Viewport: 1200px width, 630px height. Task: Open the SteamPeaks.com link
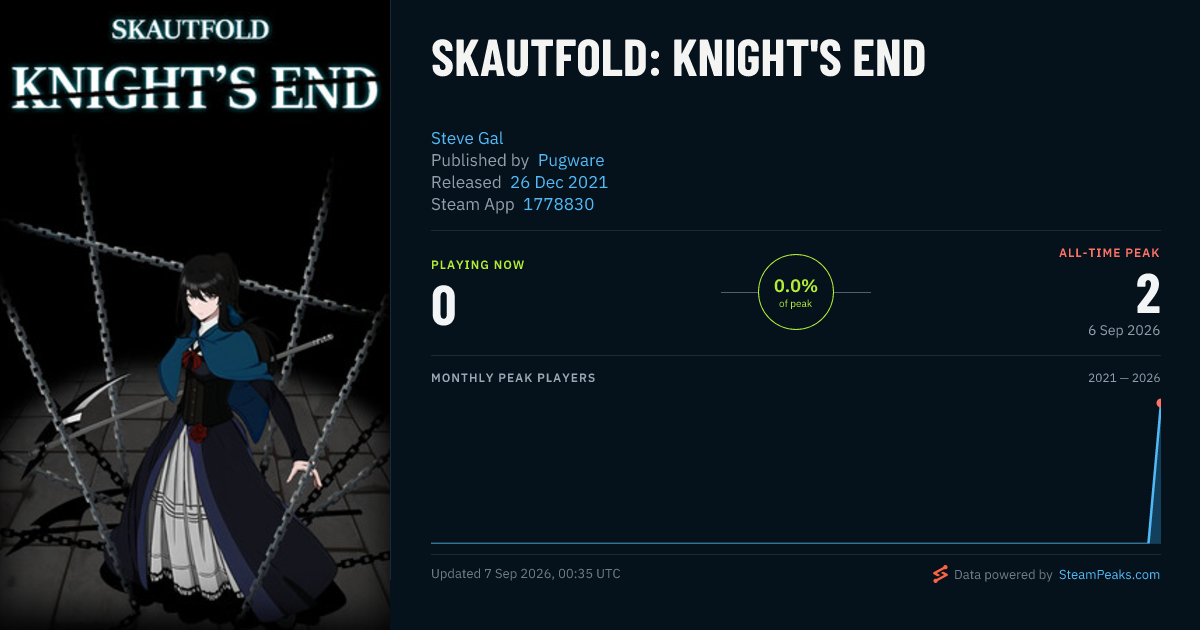(1109, 575)
